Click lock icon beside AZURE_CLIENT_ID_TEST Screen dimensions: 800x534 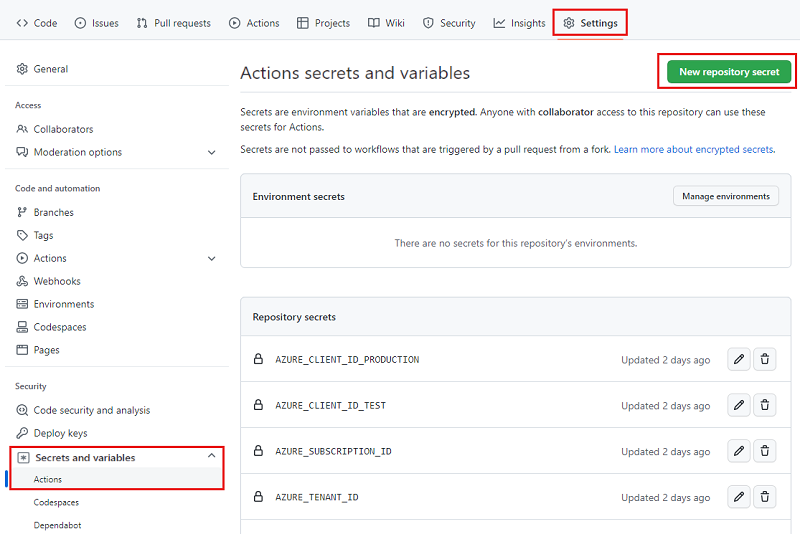259,405
